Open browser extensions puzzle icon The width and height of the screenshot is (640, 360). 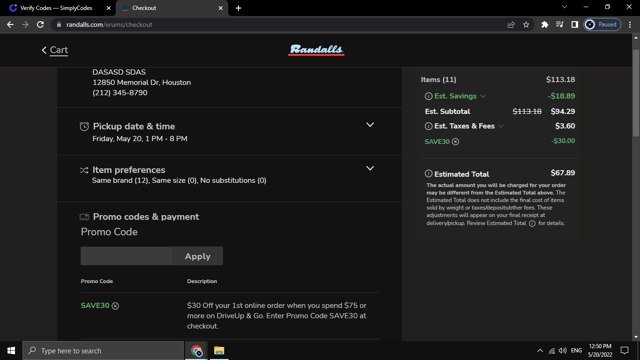(x=544, y=25)
